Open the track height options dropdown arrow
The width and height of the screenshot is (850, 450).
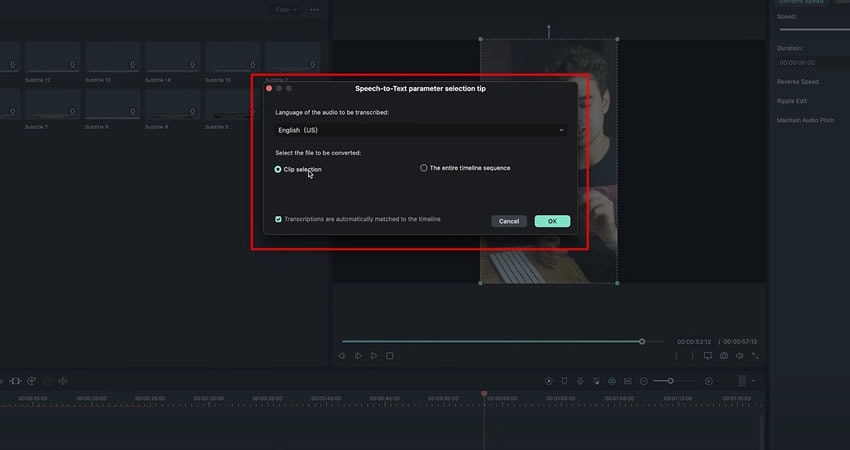pyautogui.click(x=754, y=381)
